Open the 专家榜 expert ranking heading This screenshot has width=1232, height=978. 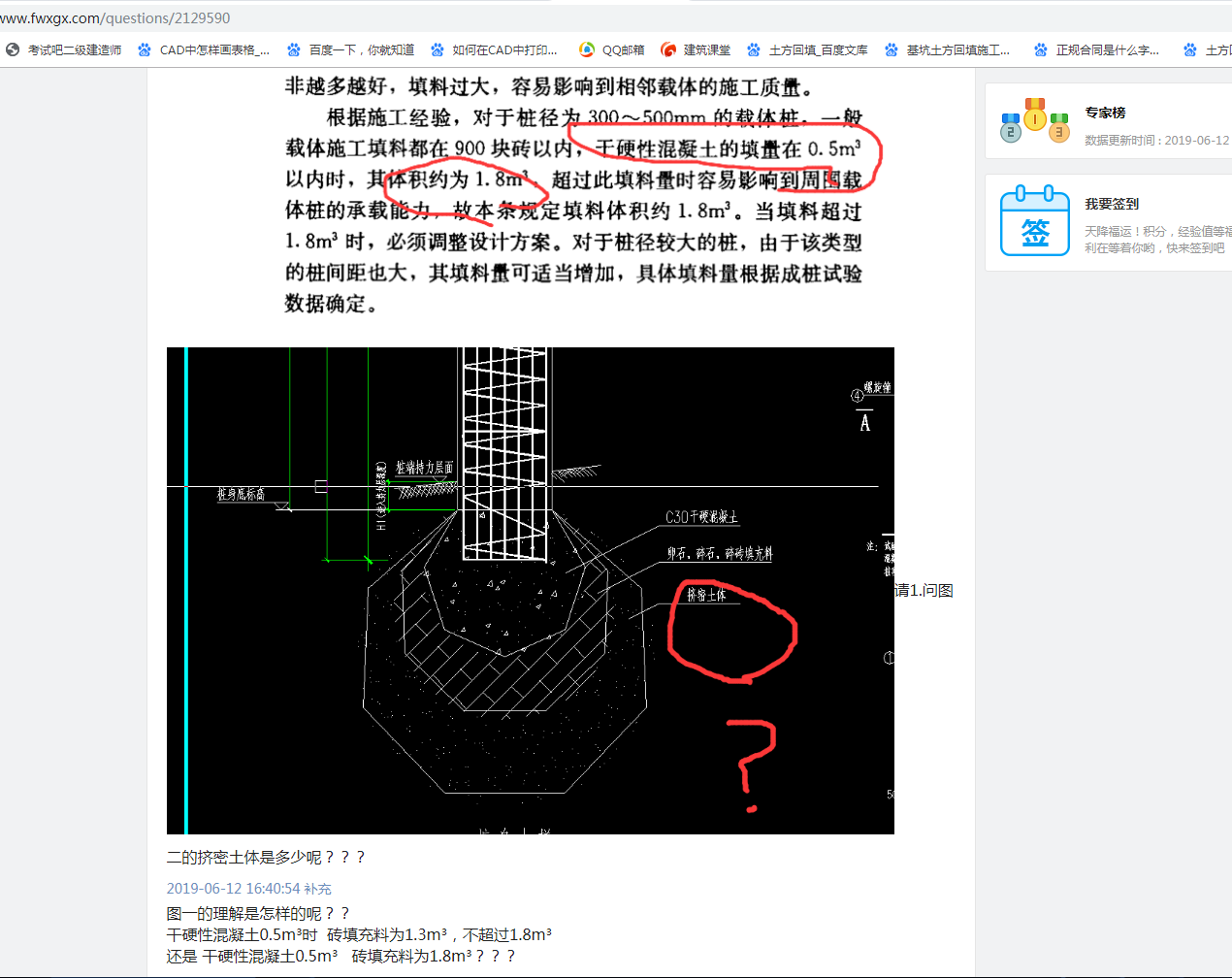[x=1105, y=113]
